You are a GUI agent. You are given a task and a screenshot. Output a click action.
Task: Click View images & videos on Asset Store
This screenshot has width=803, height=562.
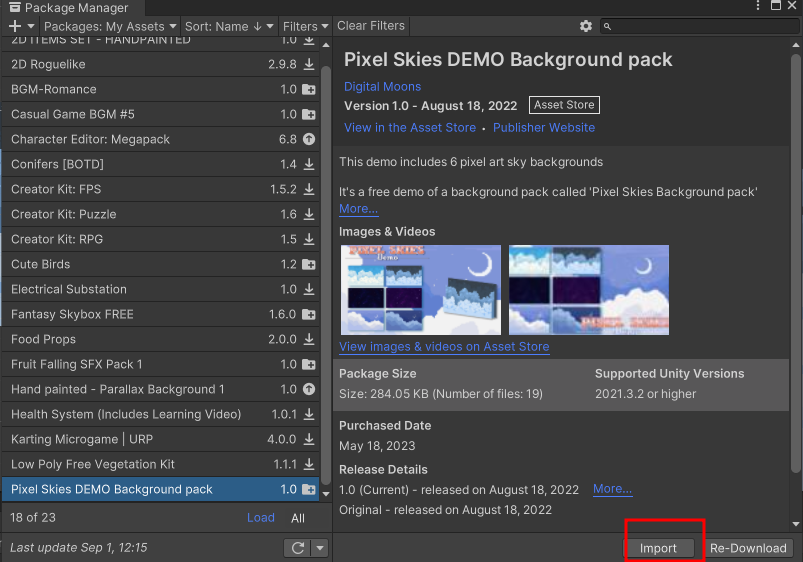click(x=444, y=347)
